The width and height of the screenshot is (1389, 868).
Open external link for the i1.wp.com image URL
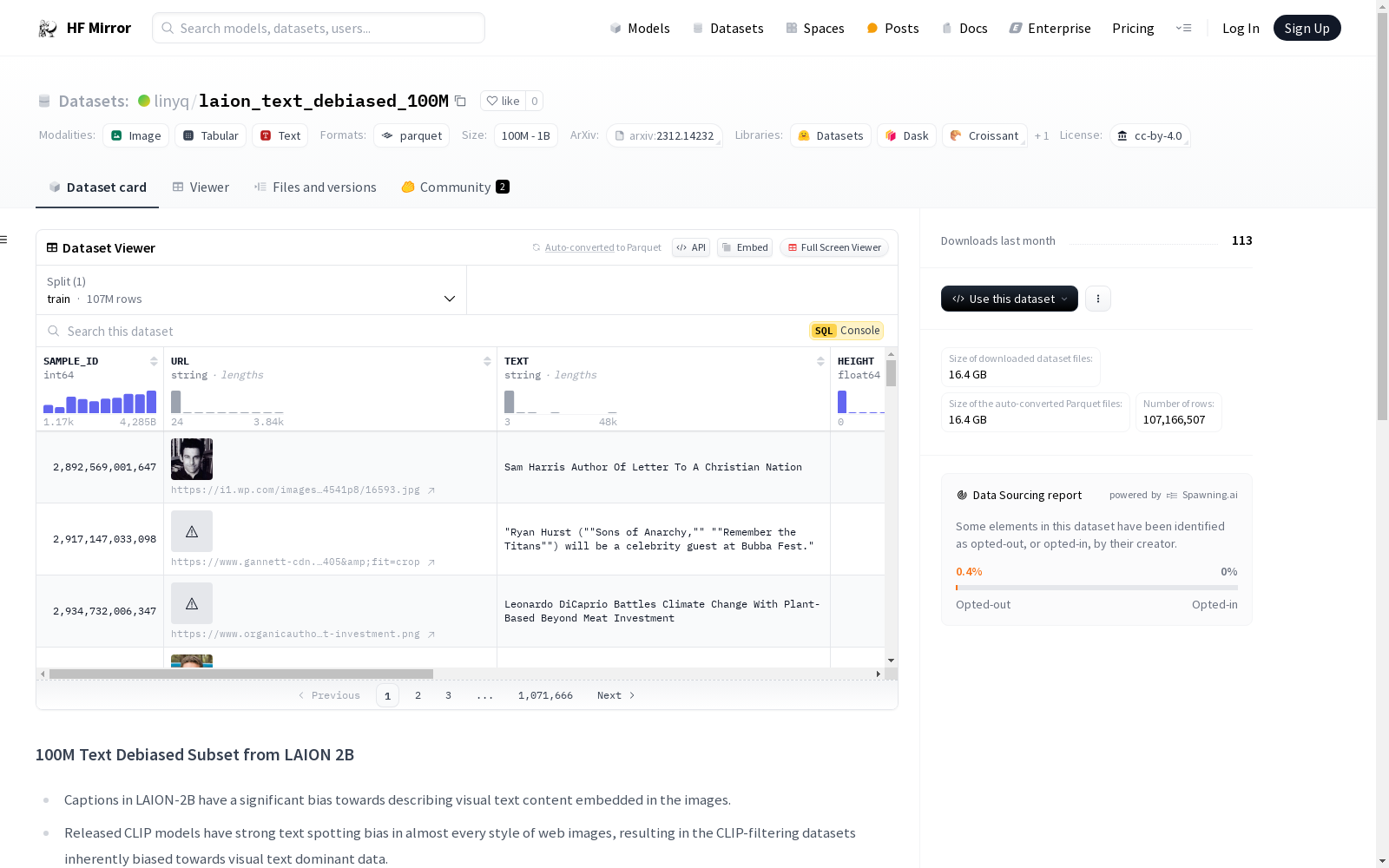(x=431, y=490)
